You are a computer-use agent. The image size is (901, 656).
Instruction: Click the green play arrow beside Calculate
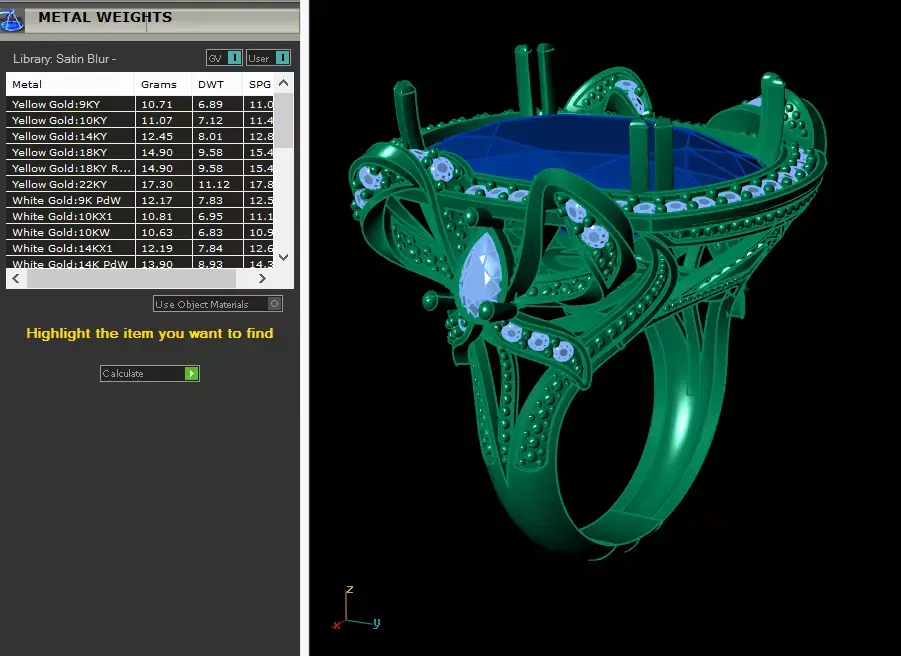[191, 373]
